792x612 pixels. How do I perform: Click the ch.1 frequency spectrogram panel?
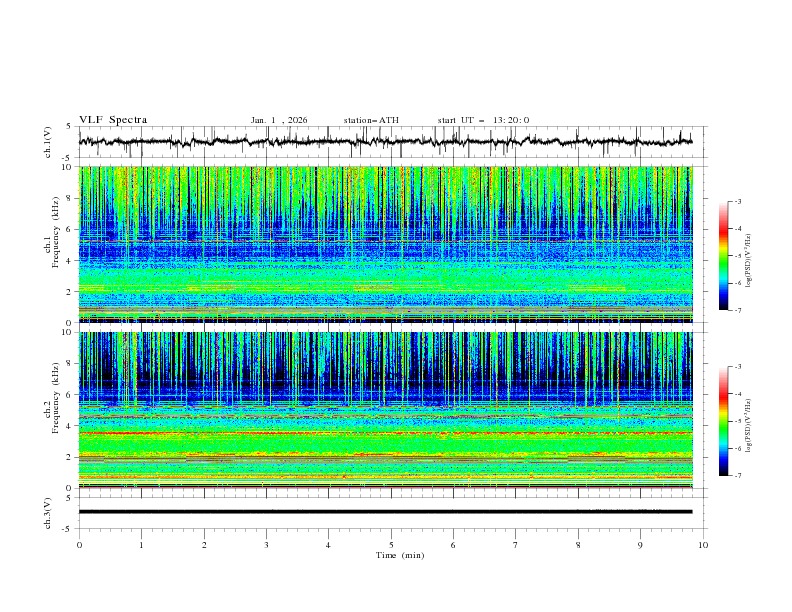(385, 244)
